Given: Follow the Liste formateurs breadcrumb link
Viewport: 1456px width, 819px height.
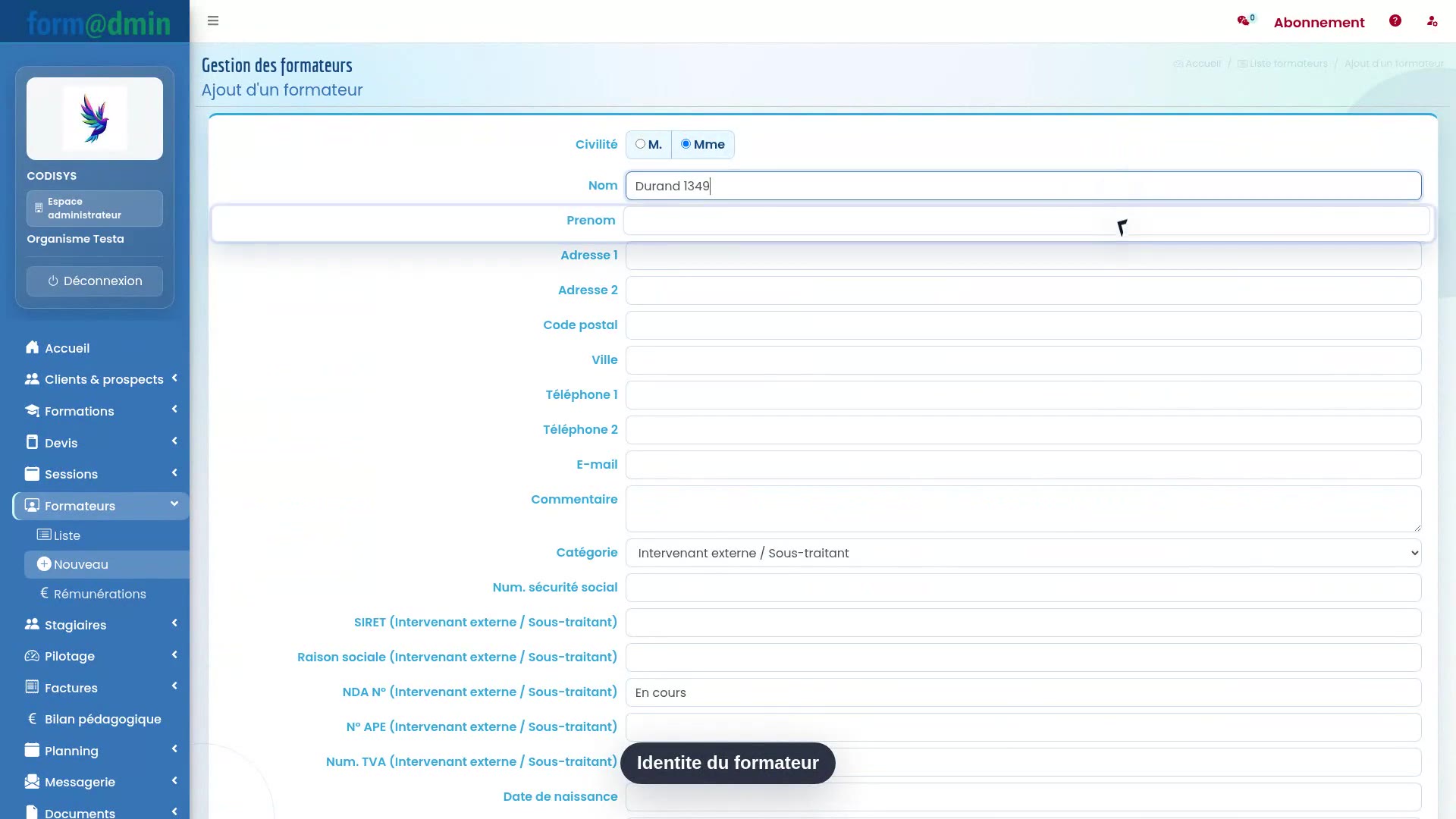Looking at the screenshot, I should (x=1282, y=64).
